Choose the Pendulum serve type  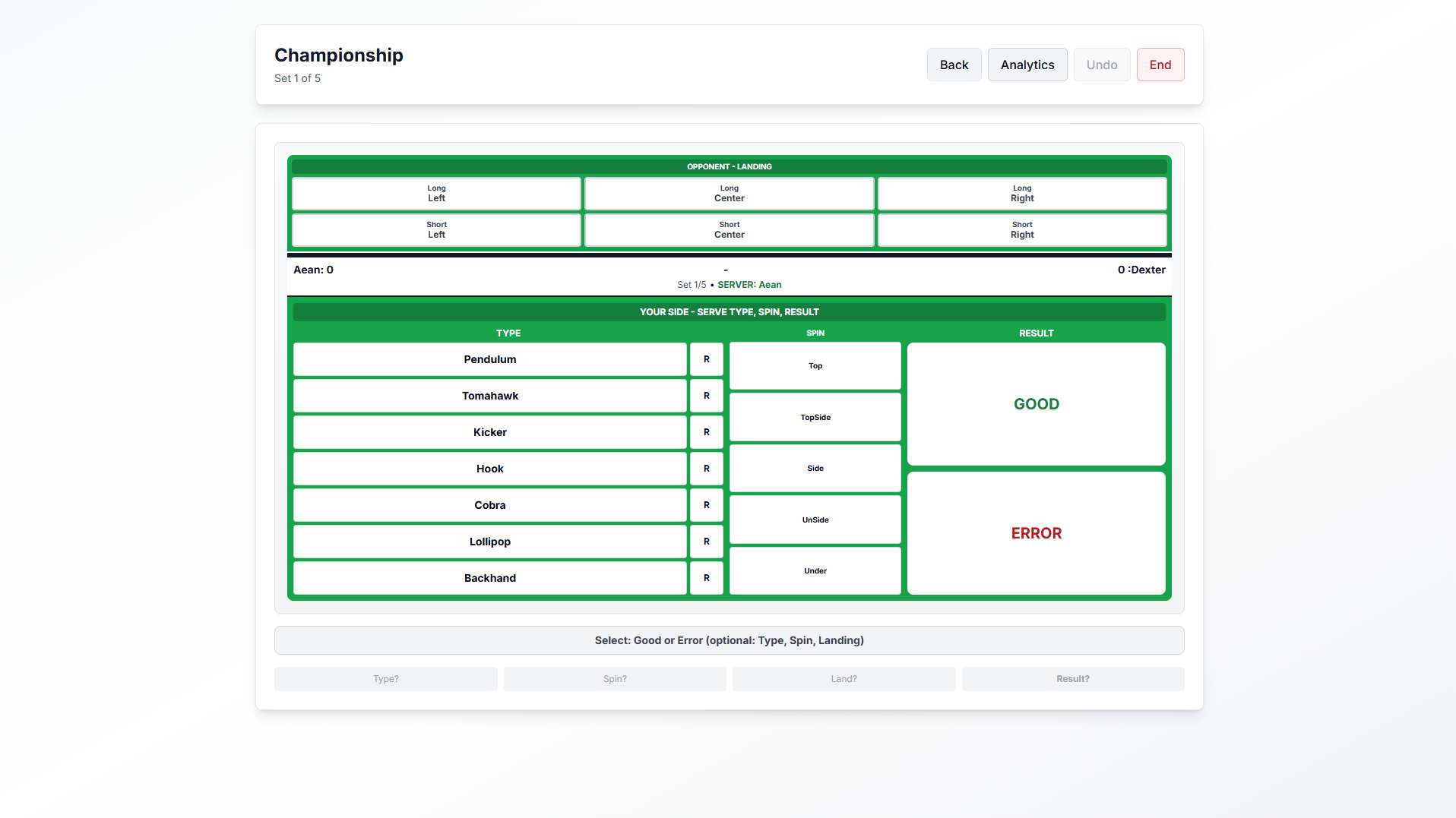(x=490, y=359)
